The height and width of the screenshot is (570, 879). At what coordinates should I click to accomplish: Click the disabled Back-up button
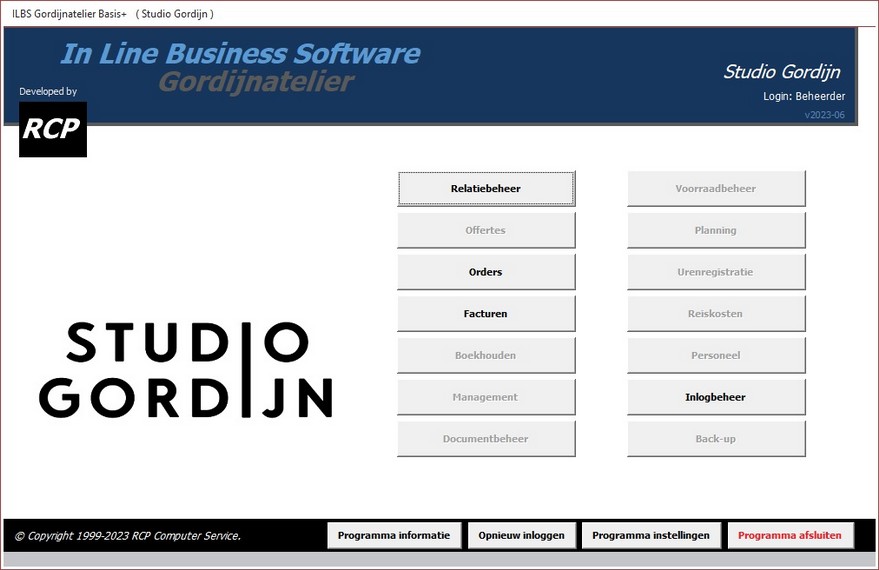716,439
